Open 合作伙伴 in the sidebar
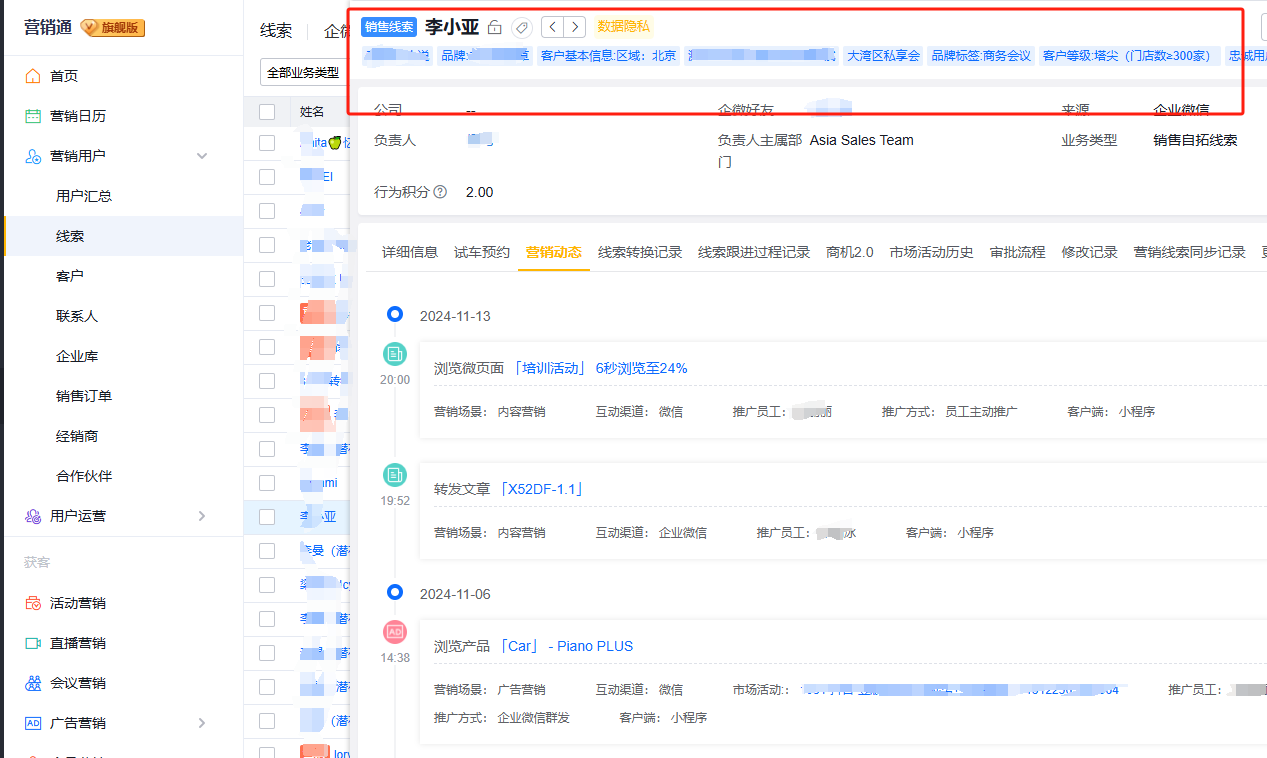 [x=84, y=476]
